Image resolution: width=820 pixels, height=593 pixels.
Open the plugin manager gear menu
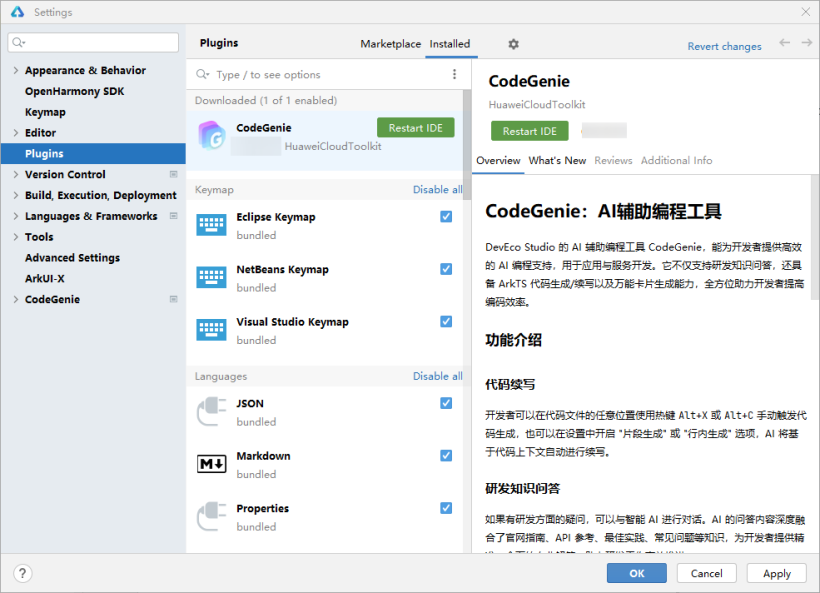pyautogui.click(x=513, y=44)
